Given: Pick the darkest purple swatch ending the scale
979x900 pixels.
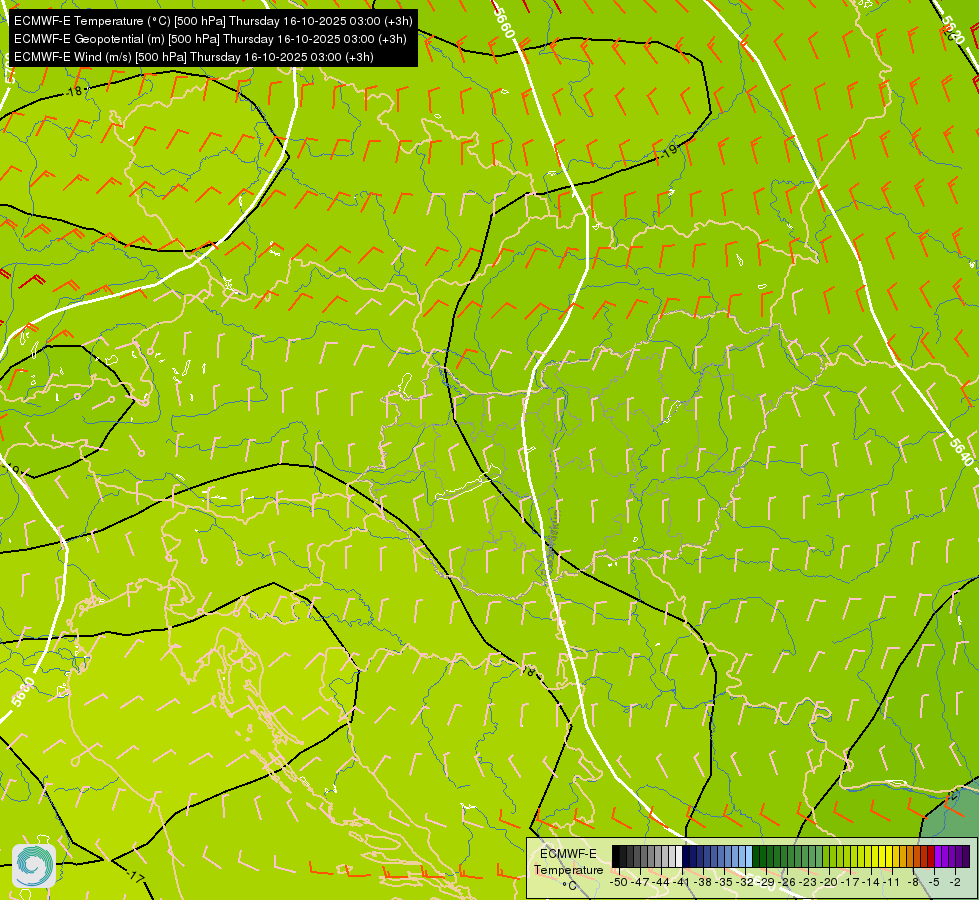Looking at the screenshot, I should pyautogui.click(x=967, y=856).
